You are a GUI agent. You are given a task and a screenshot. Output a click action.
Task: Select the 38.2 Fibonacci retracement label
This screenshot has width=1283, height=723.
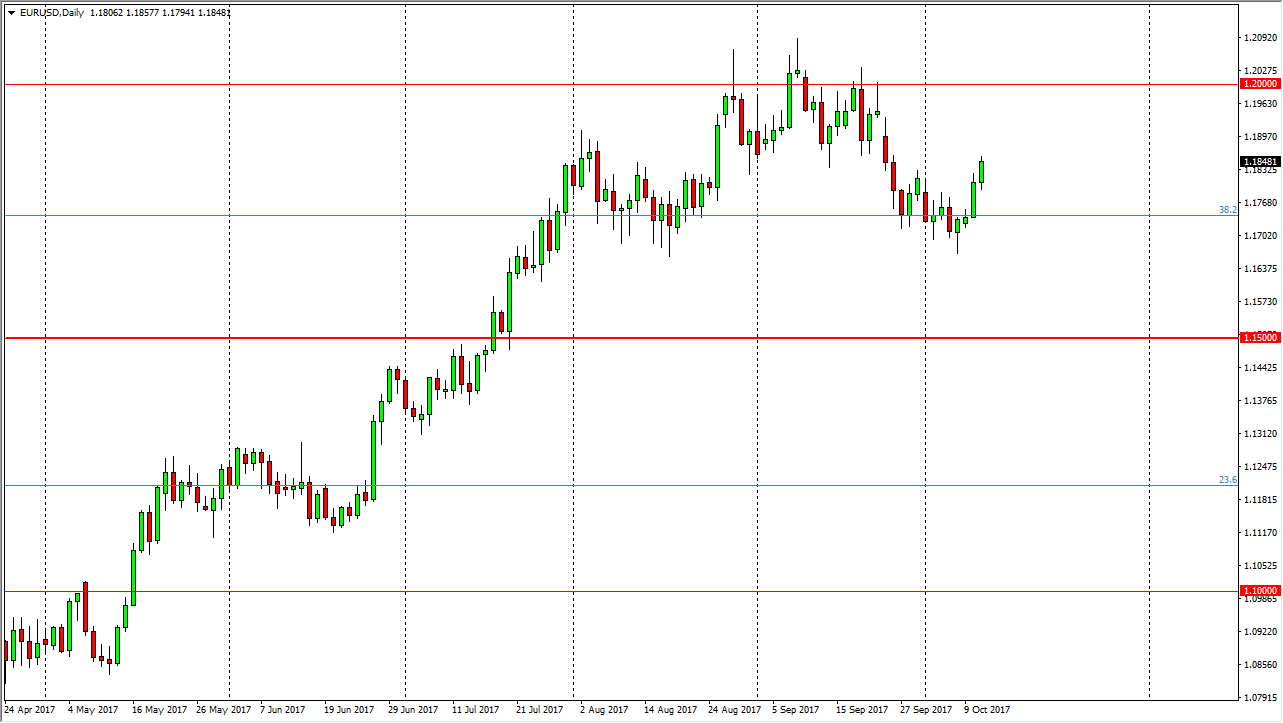[x=1222, y=211]
